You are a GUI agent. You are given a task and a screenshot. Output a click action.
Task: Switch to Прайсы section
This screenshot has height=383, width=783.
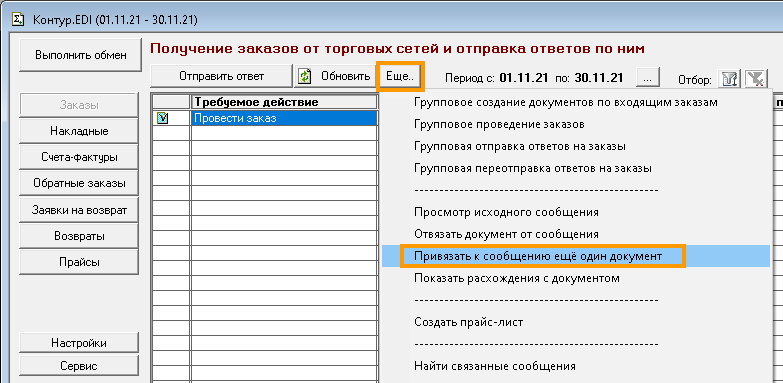coord(79,262)
